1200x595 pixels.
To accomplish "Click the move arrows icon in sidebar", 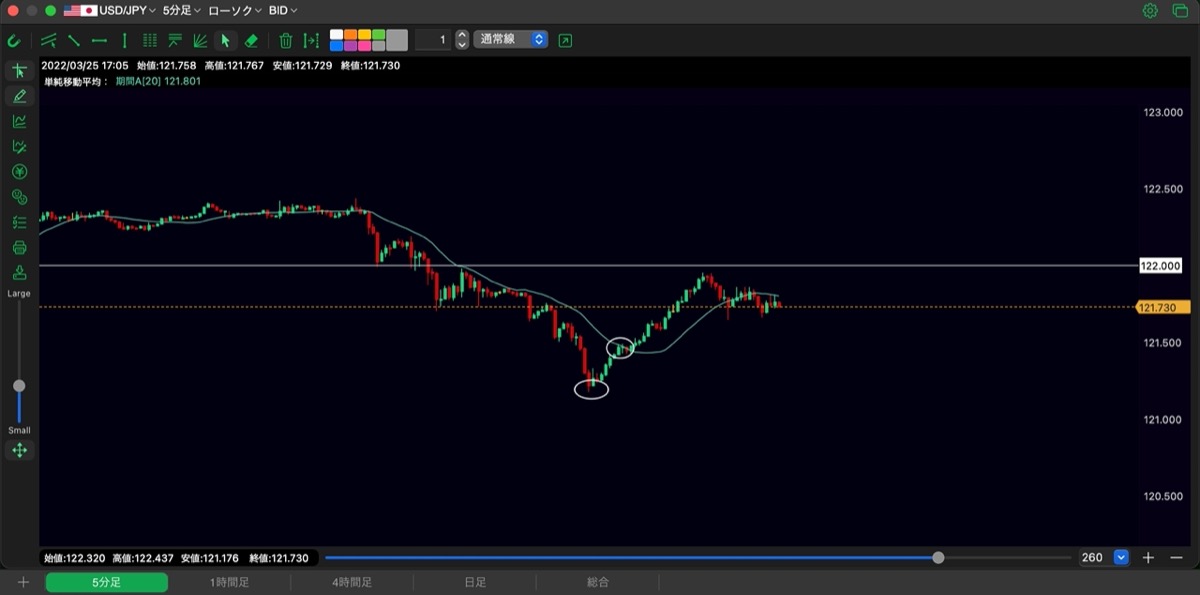I will pyautogui.click(x=19, y=450).
